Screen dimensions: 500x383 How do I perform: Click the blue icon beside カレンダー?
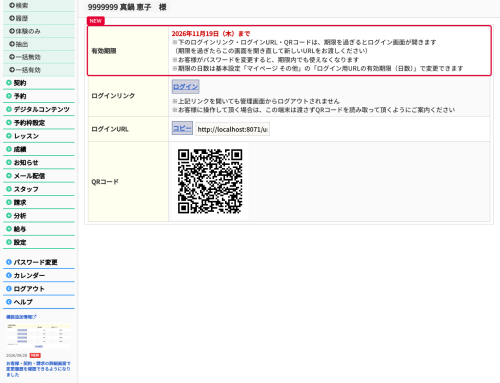[9, 275]
